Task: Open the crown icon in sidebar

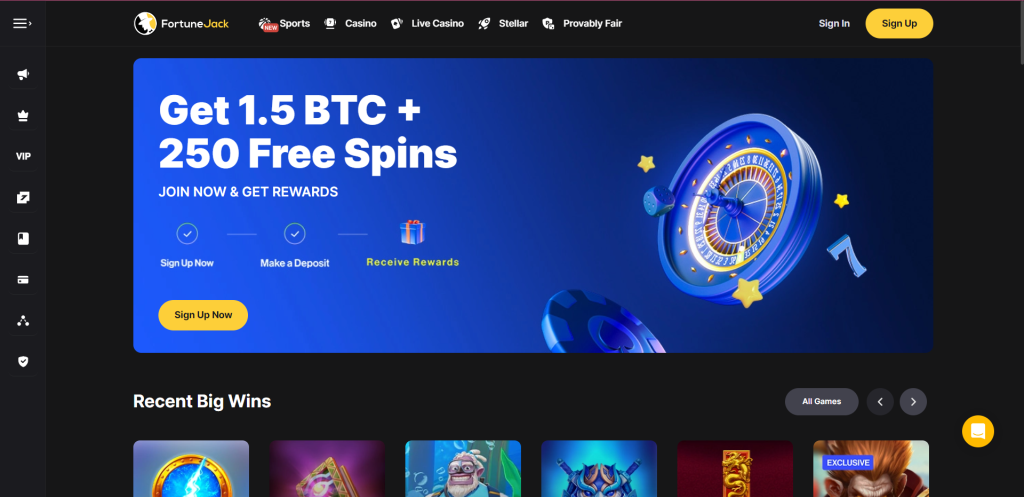Action: (23, 116)
